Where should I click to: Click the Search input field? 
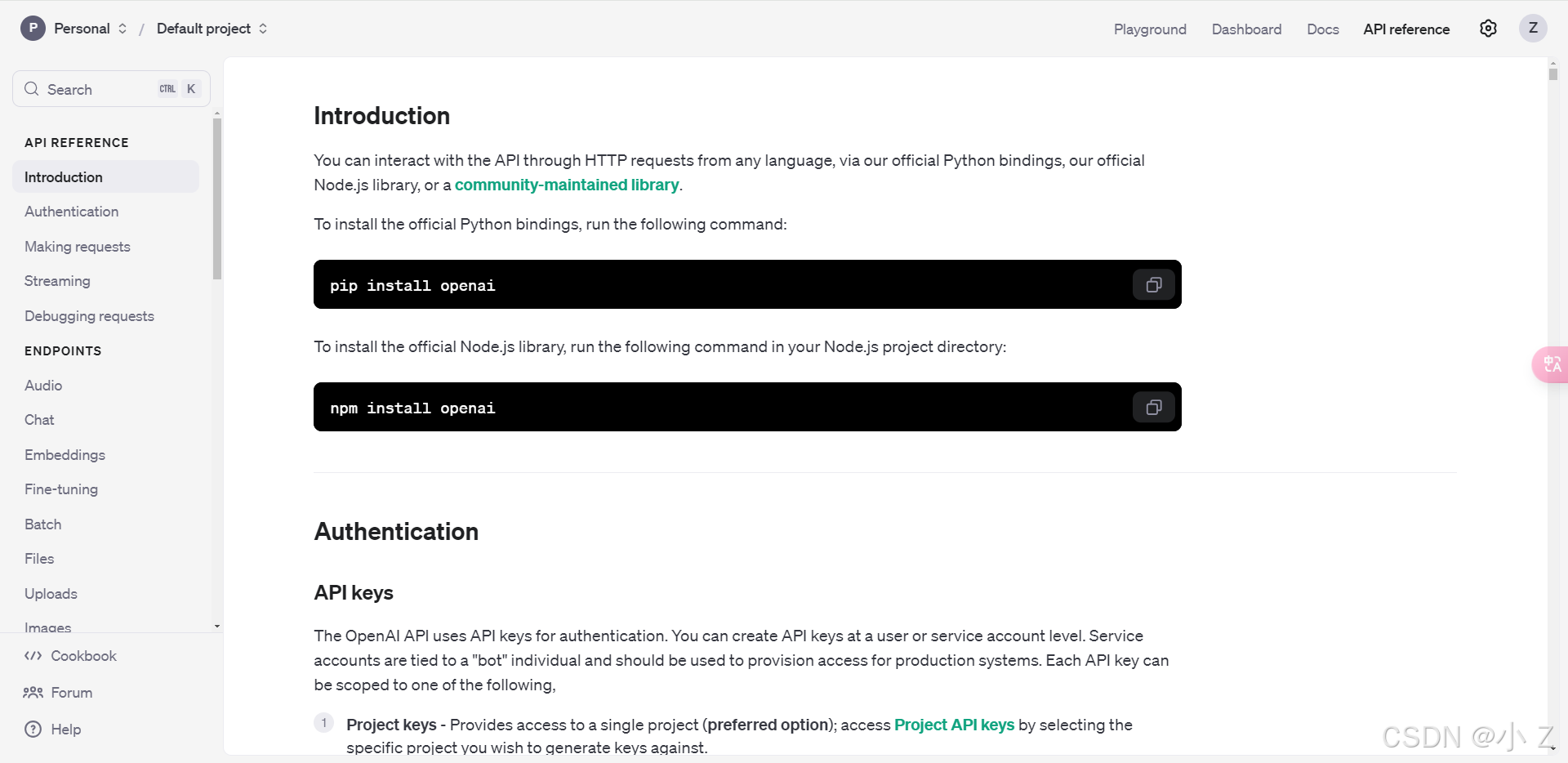[111, 89]
